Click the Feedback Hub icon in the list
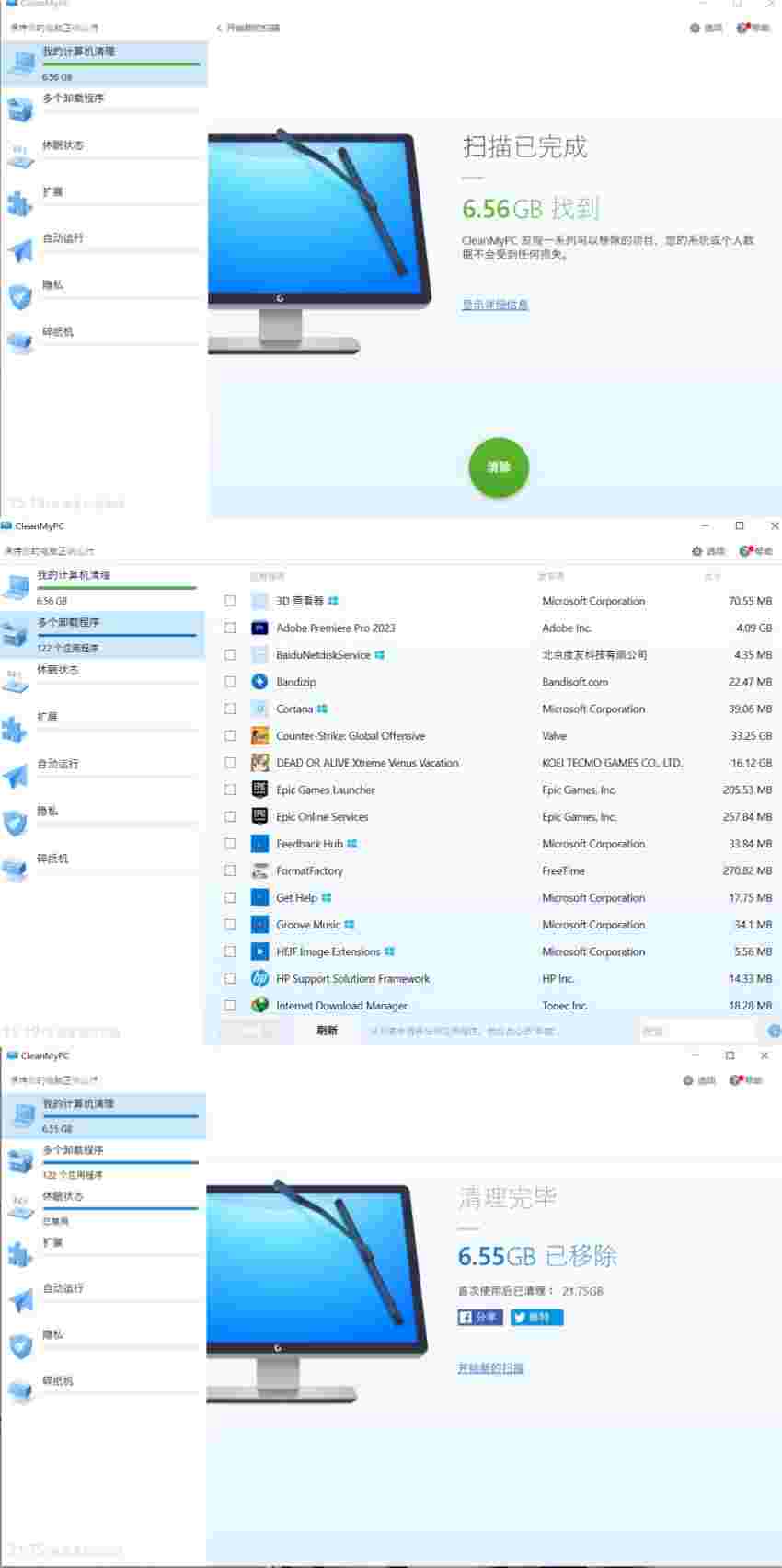The image size is (782, 1568). [259, 844]
